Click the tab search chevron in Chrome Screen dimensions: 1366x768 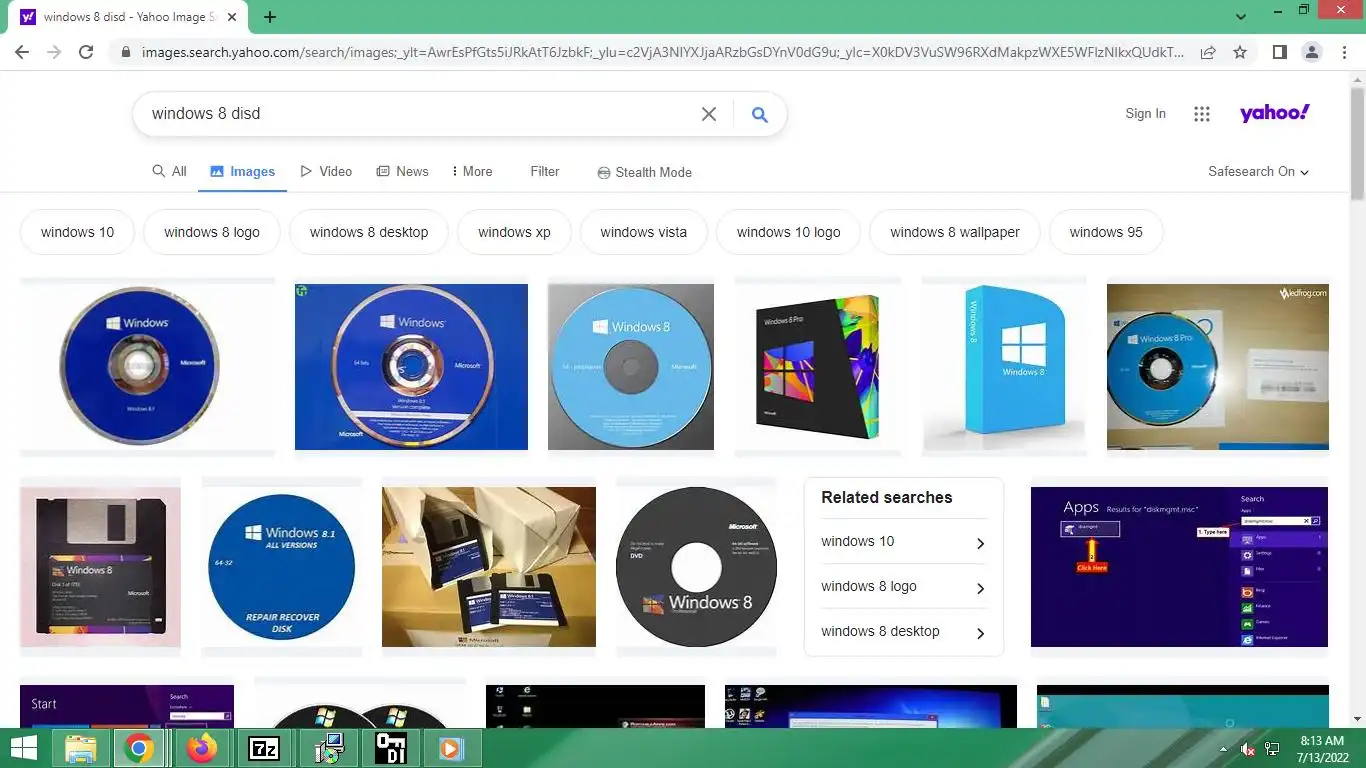(x=1241, y=17)
